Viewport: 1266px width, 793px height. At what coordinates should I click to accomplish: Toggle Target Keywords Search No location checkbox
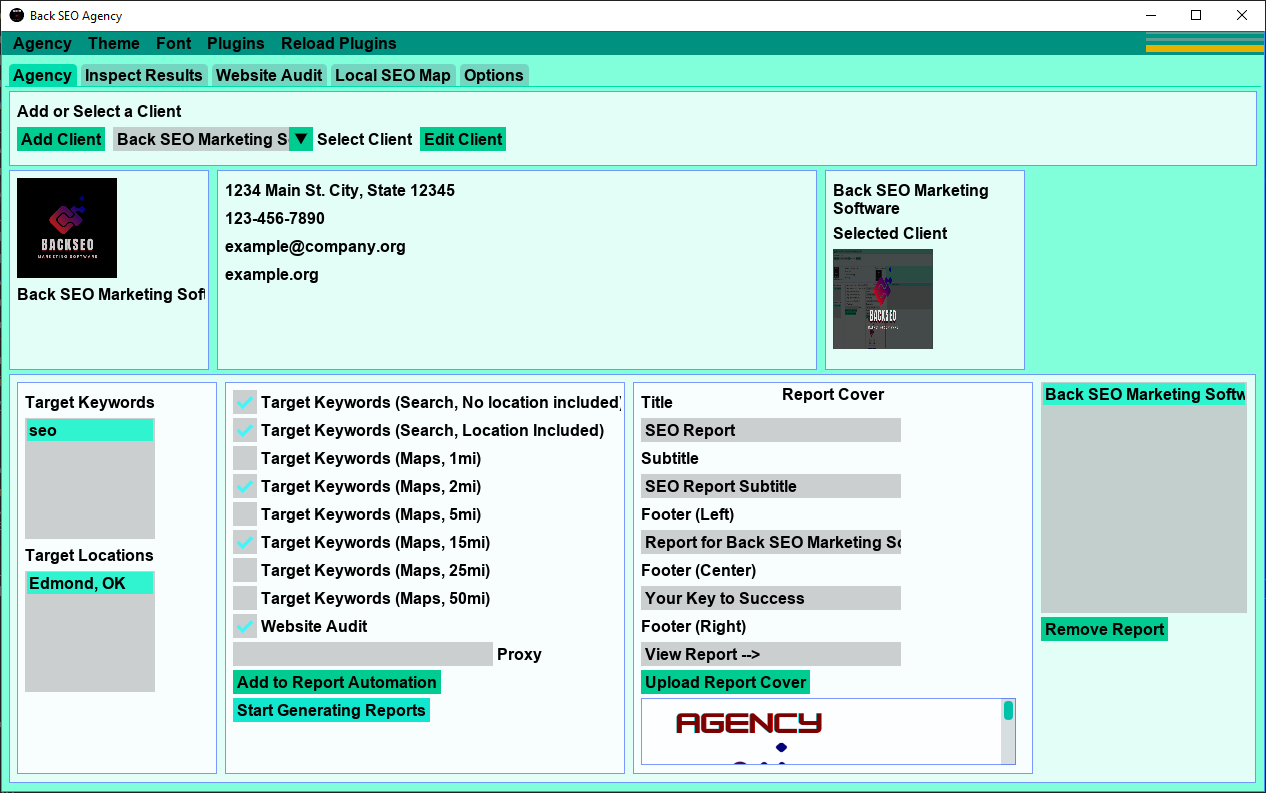[x=245, y=402]
